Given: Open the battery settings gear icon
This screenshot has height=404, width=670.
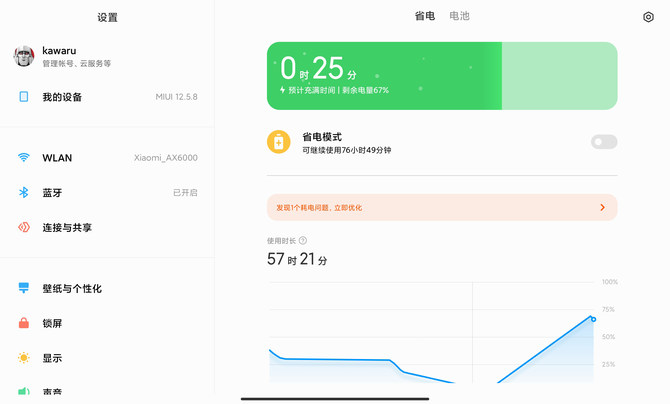Looking at the screenshot, I should pyautogui.click(x=648, y=17).
